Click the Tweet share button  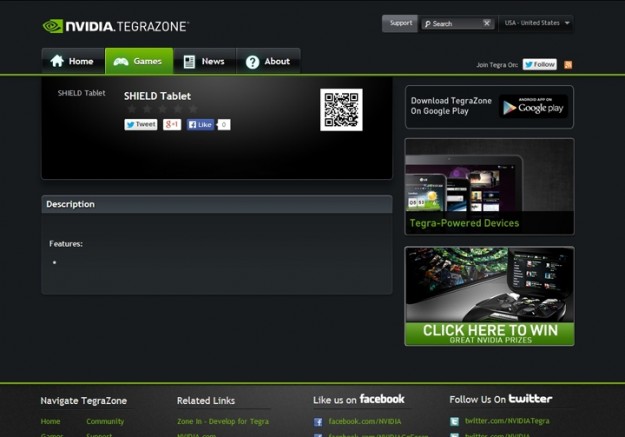140,125
